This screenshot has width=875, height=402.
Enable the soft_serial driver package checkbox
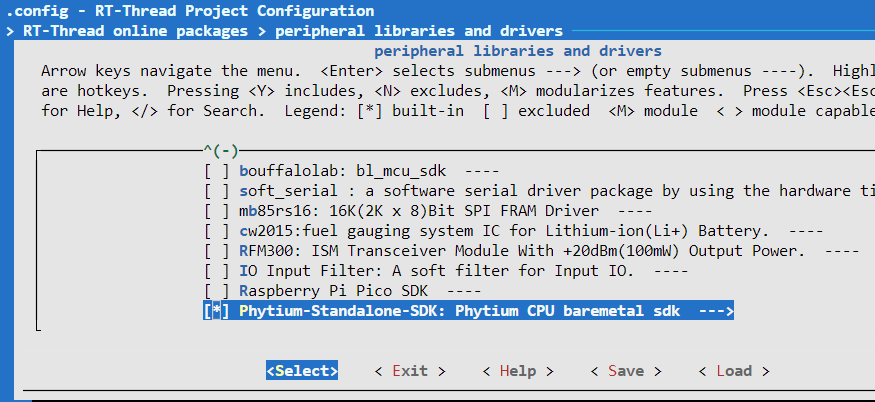(x=216, y=191)
